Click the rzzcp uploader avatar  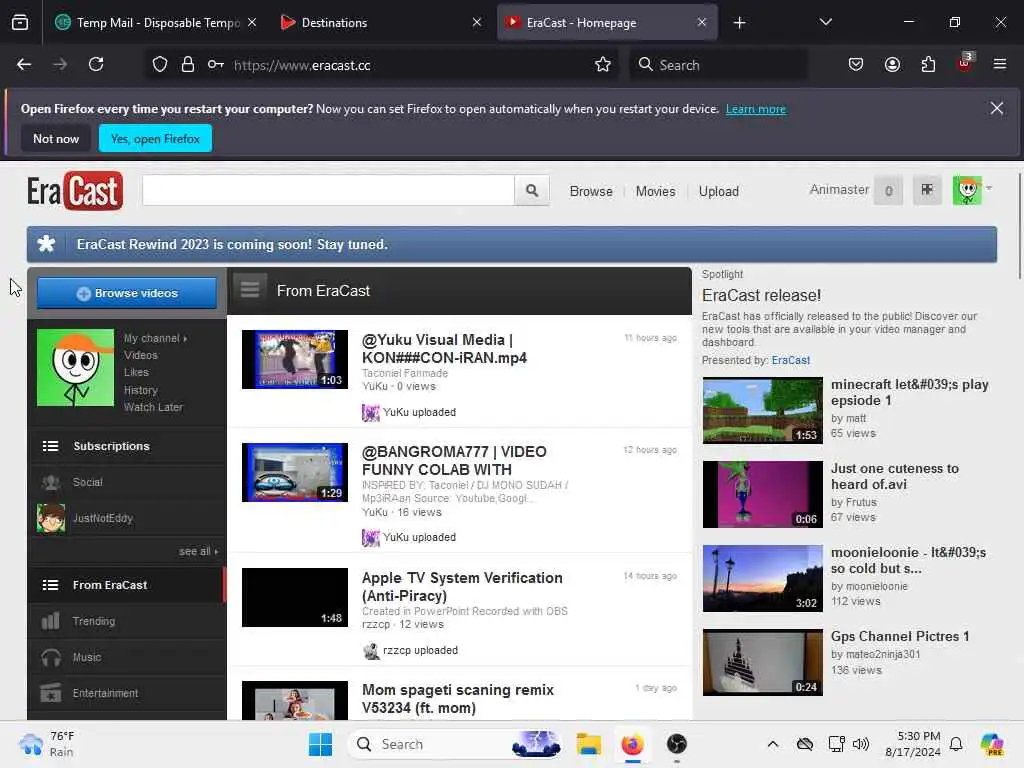tap(371, 650)
